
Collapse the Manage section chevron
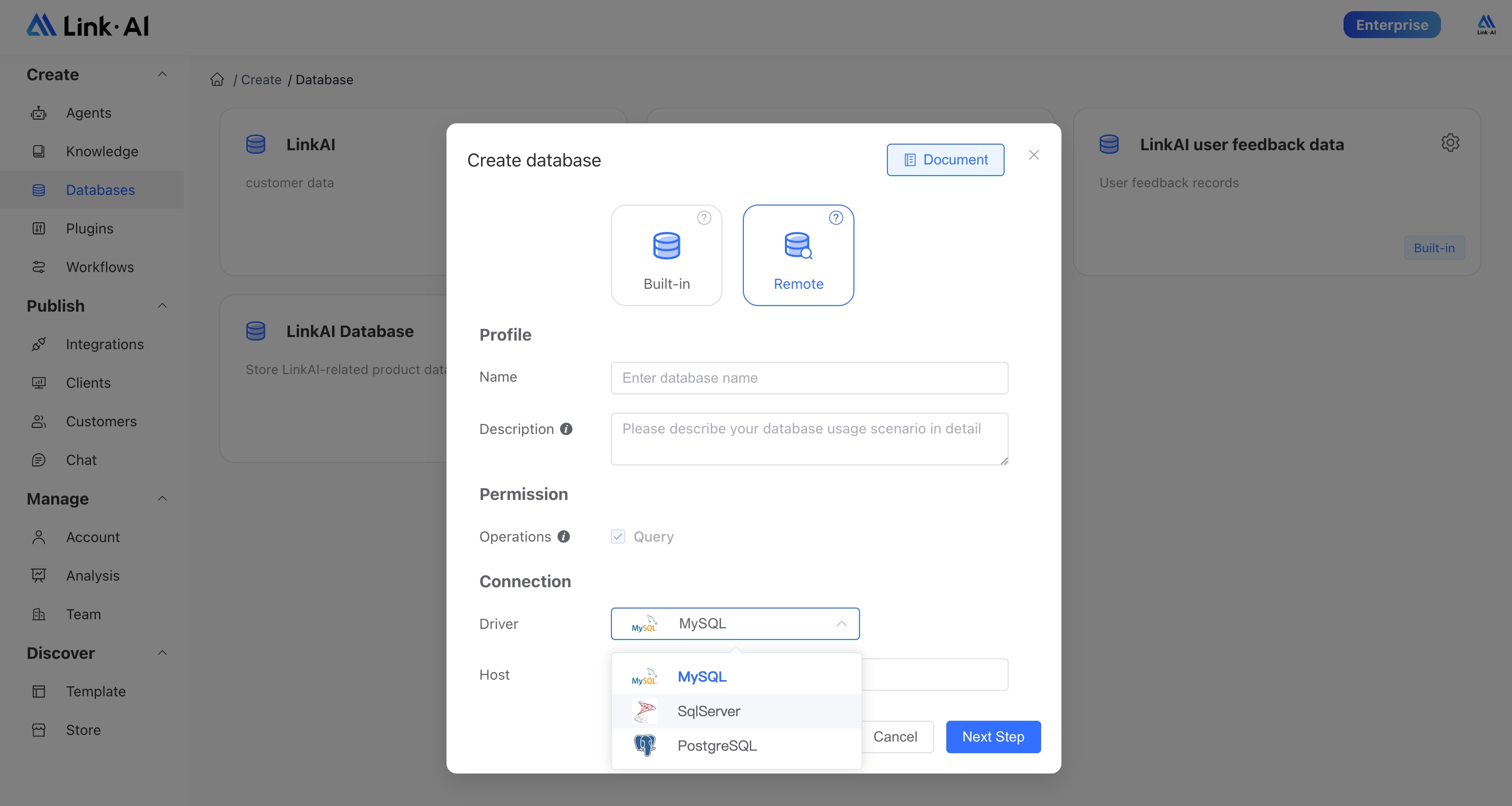point(162,499)
